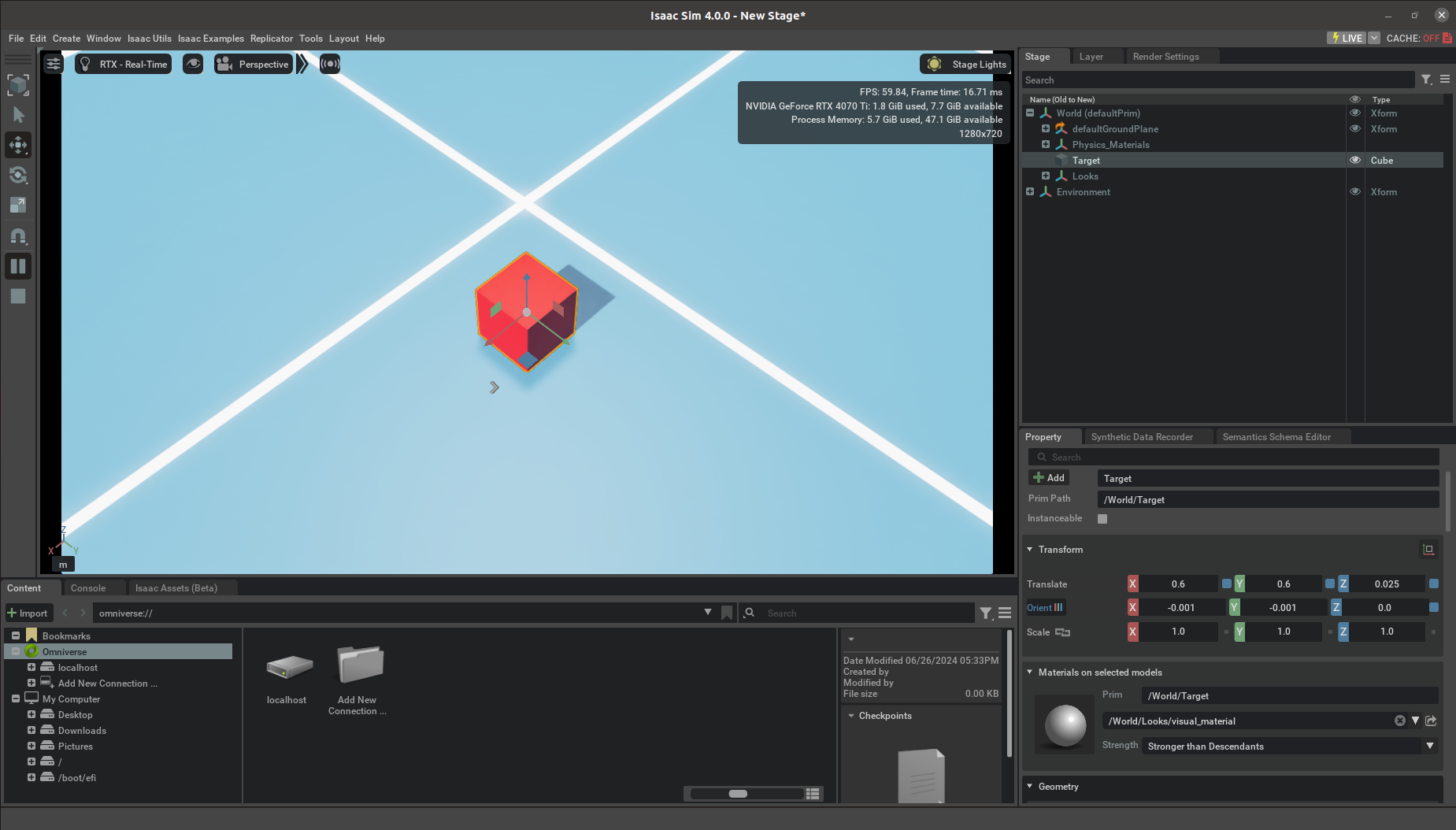Screen dimensions: 1456x830
Task: Expand the defaultGroundPlane tree node
Action: click(1046, 128)
